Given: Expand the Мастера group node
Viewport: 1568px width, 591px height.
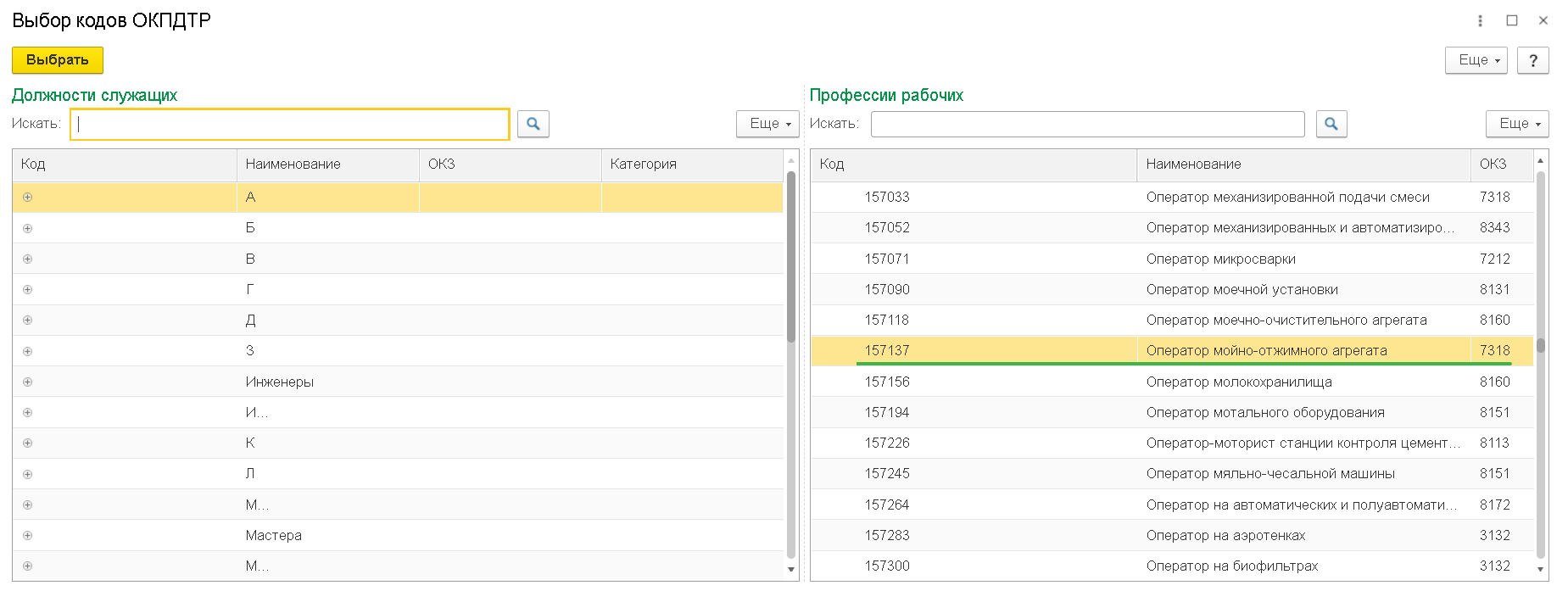Looking at the screenshot, I should click(28, 536).
